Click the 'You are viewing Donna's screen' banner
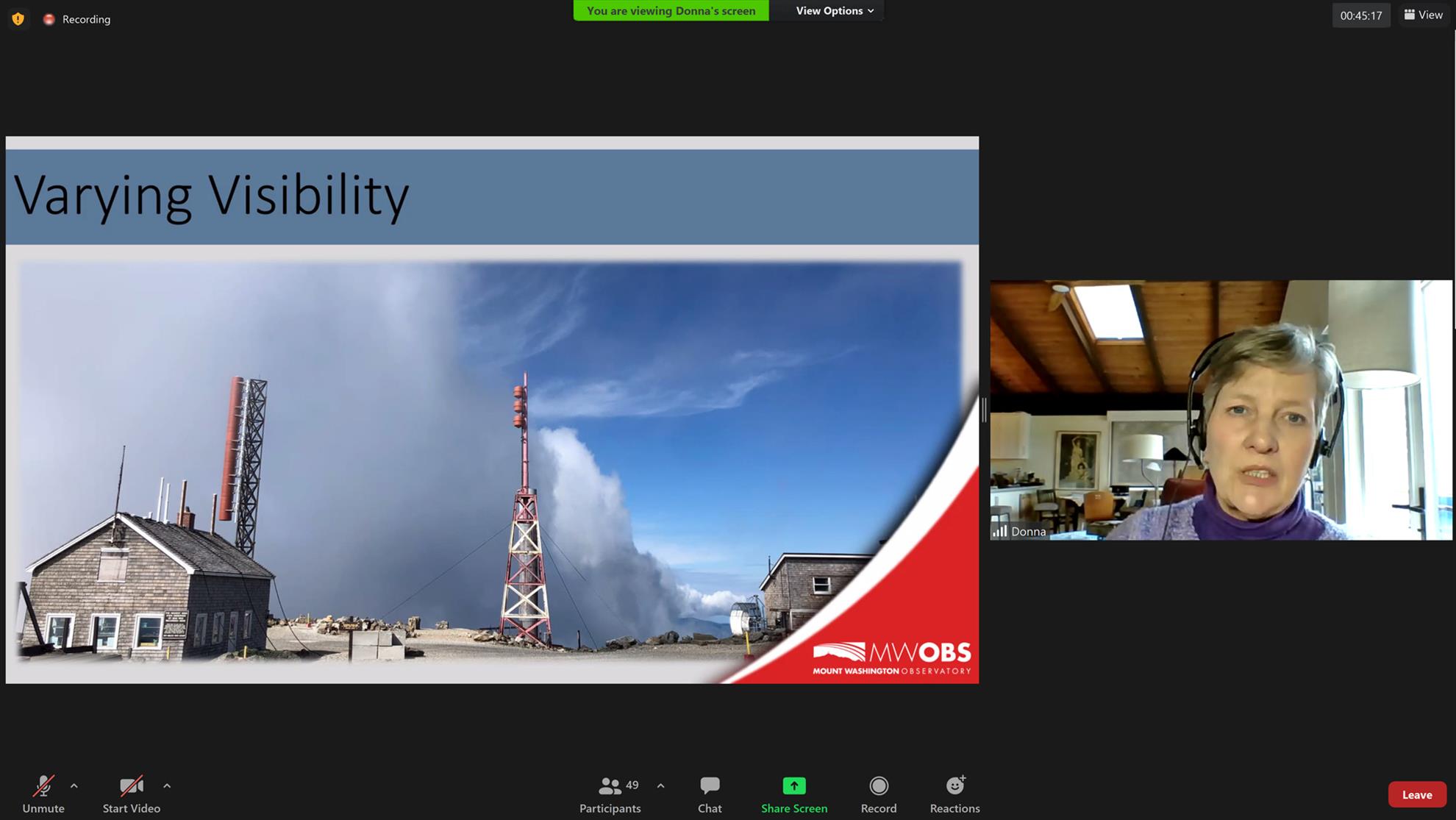This screenshot has height=820, width=1456. click(671, 10)
